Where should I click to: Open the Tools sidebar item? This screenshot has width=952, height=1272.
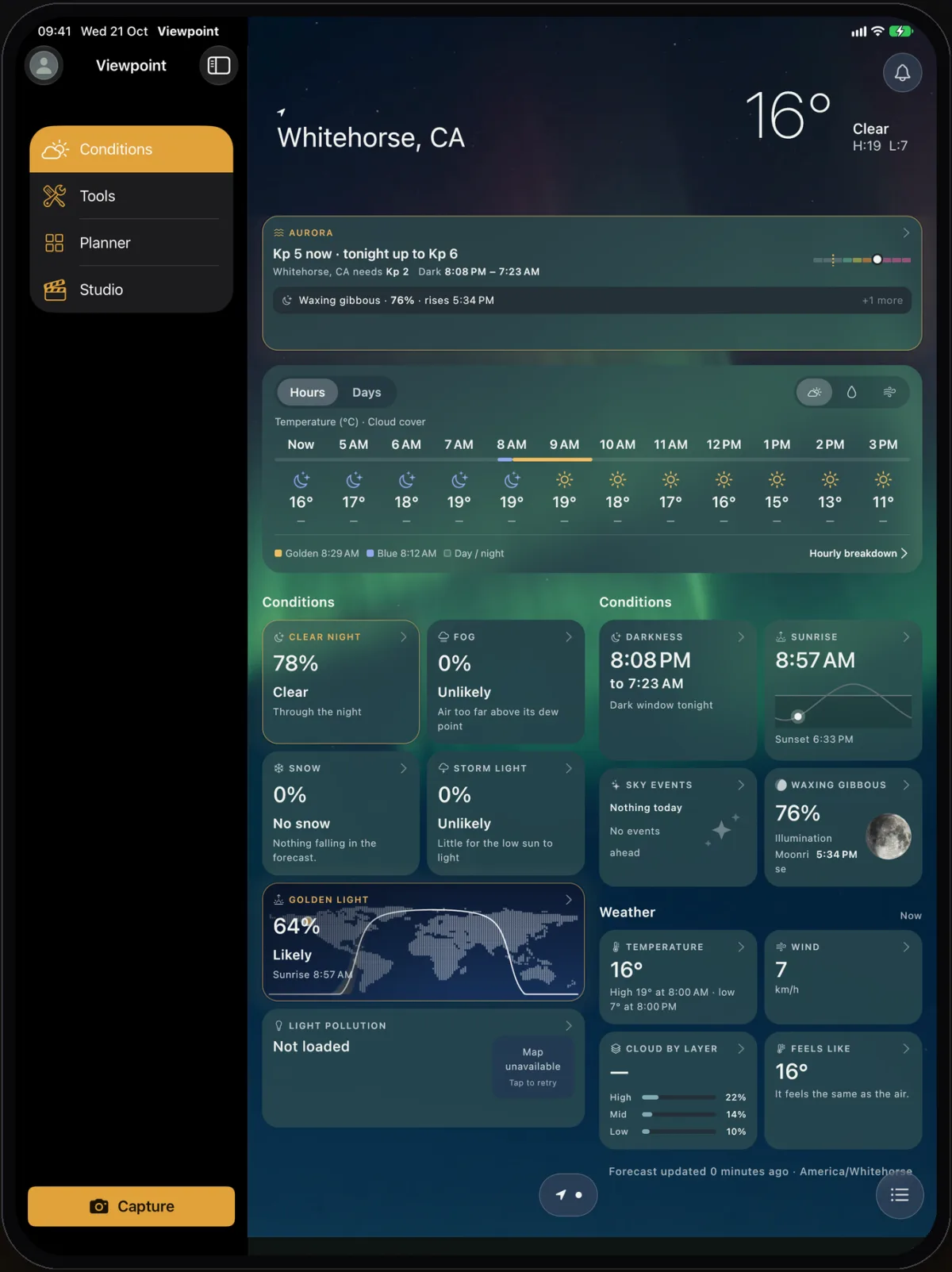(132, 196)
